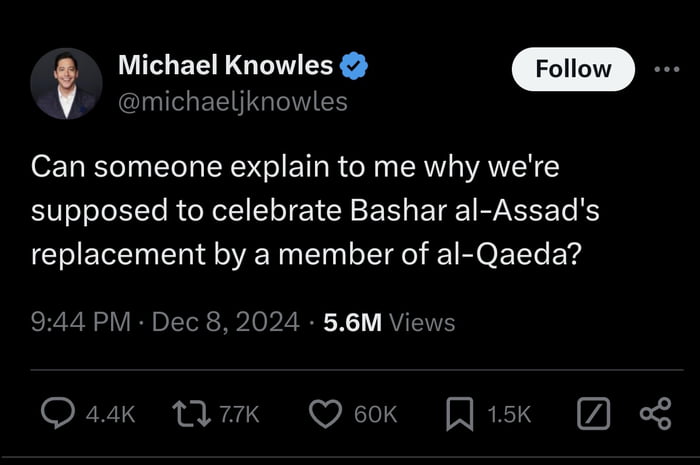Share the tweet via share icon
This screenshot has height=465, width=700.
(655, 414)
